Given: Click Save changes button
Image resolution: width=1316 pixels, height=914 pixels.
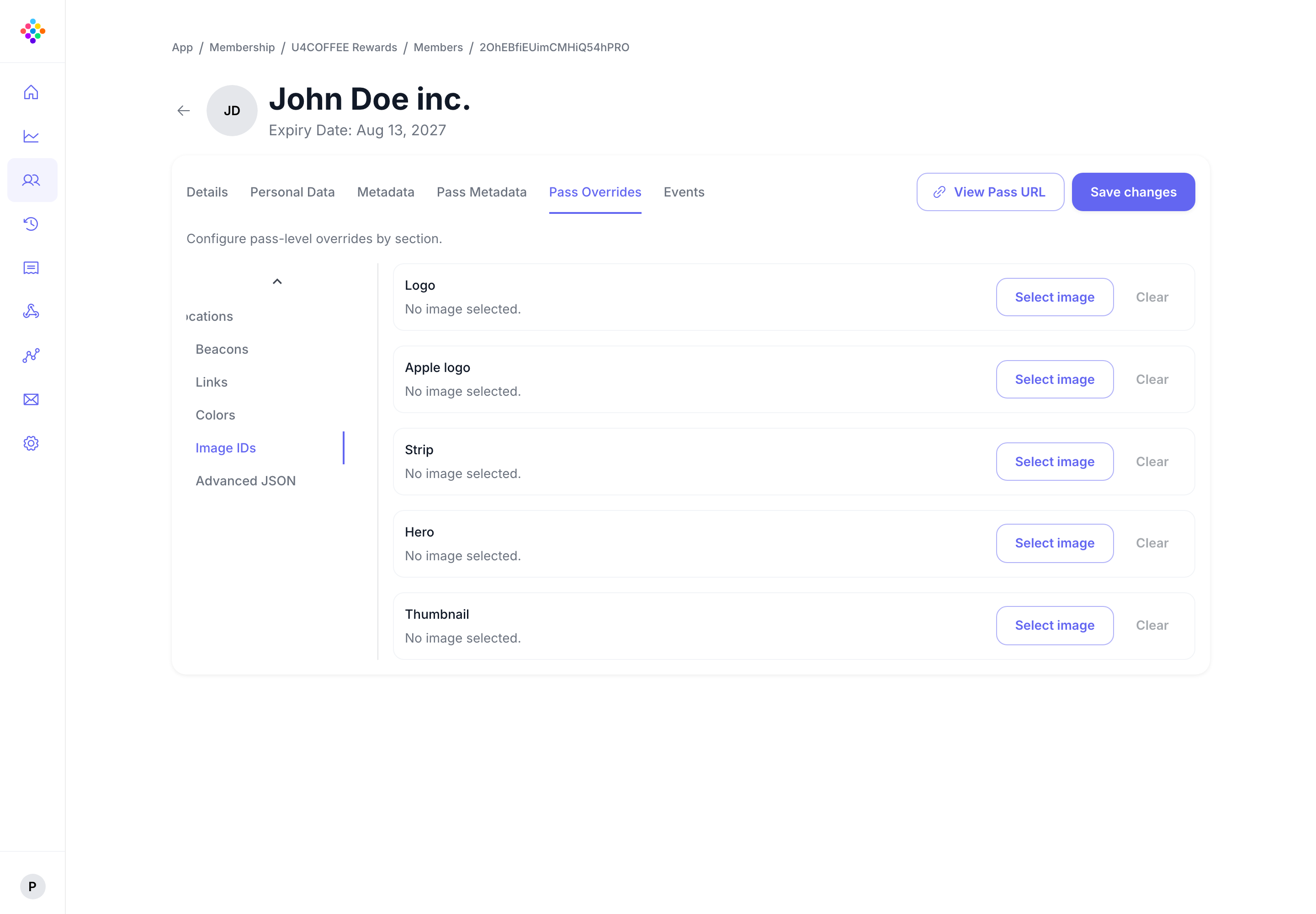Looking at the screenshot, I should 1133,192.
